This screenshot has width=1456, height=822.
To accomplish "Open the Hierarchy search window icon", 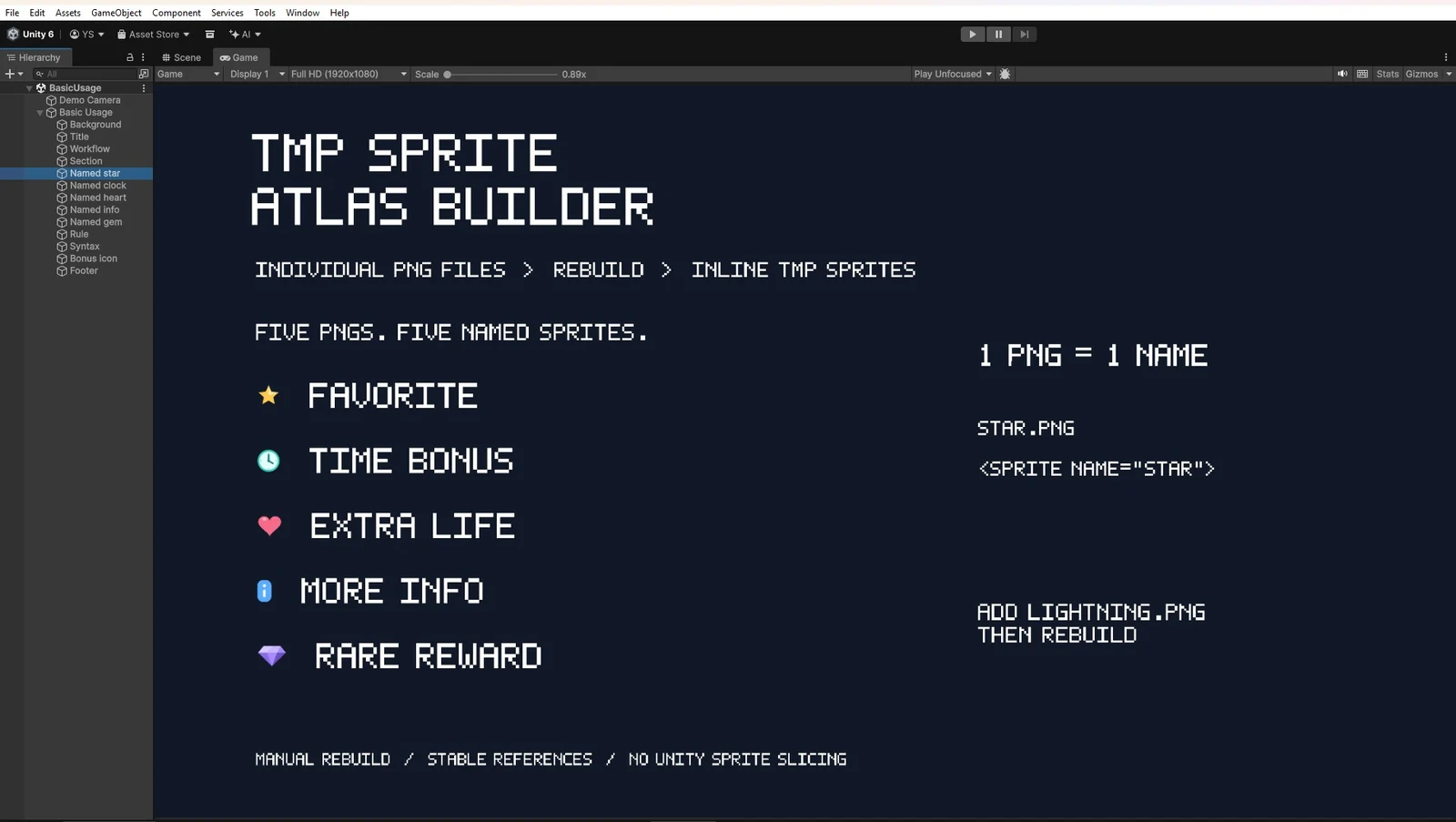I will [x=144, y=74].
